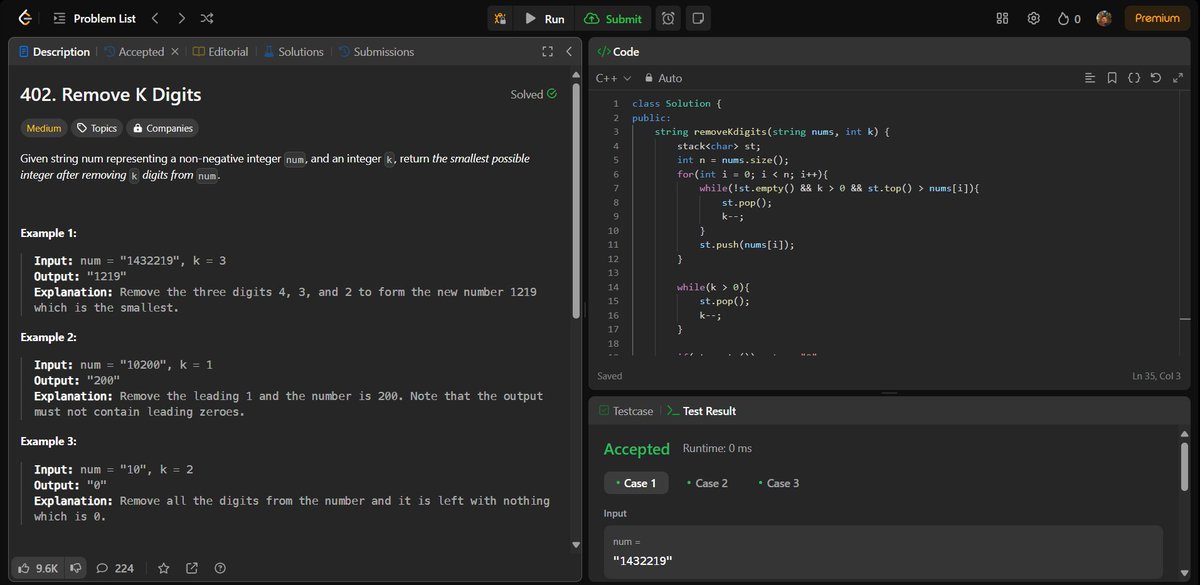The image size is (1200, 585).
Task: Click the problem title 402. Remove K Digits
Action: (x=111, y=95)
